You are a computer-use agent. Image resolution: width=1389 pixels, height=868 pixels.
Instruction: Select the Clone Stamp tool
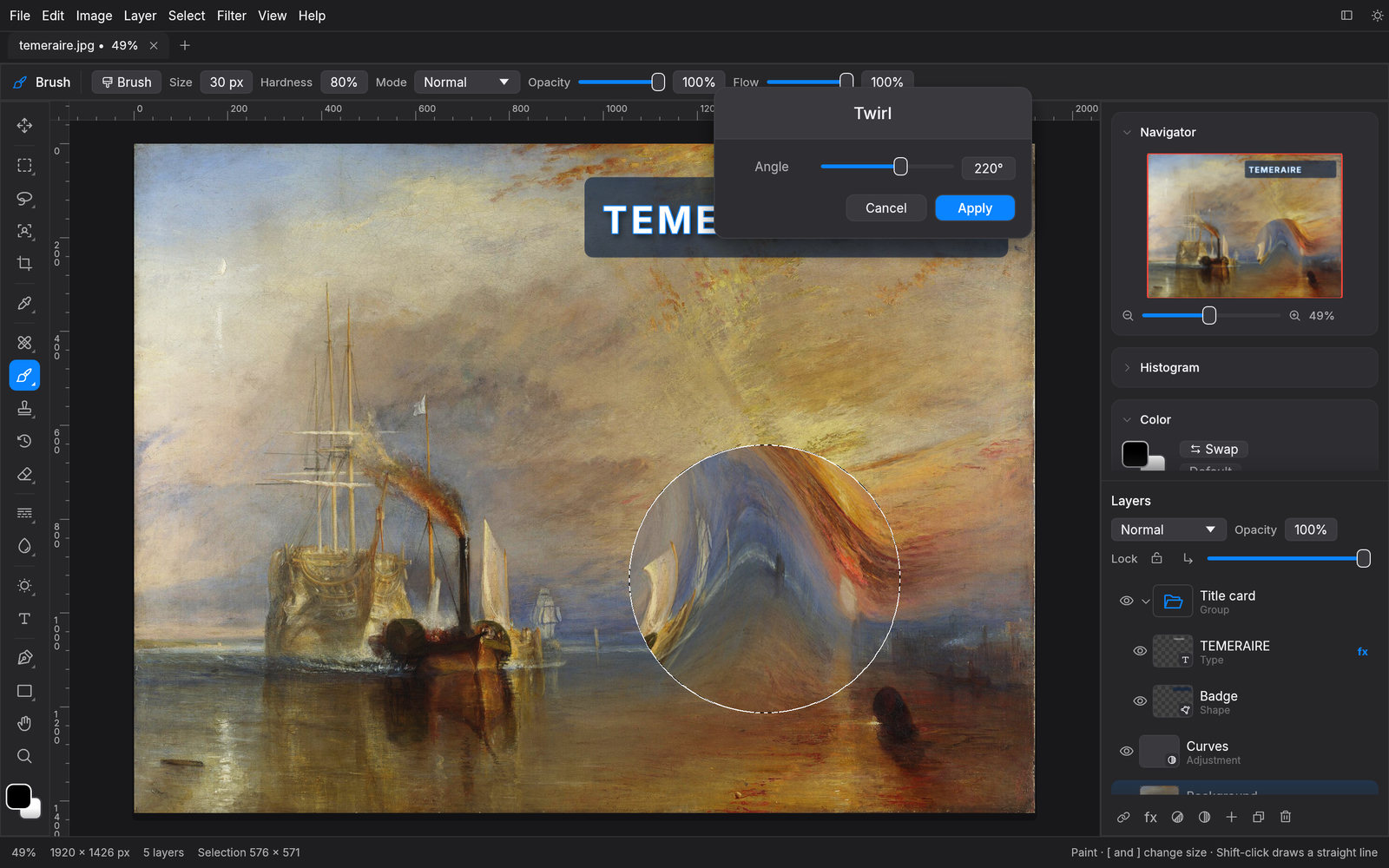[24, 409]
